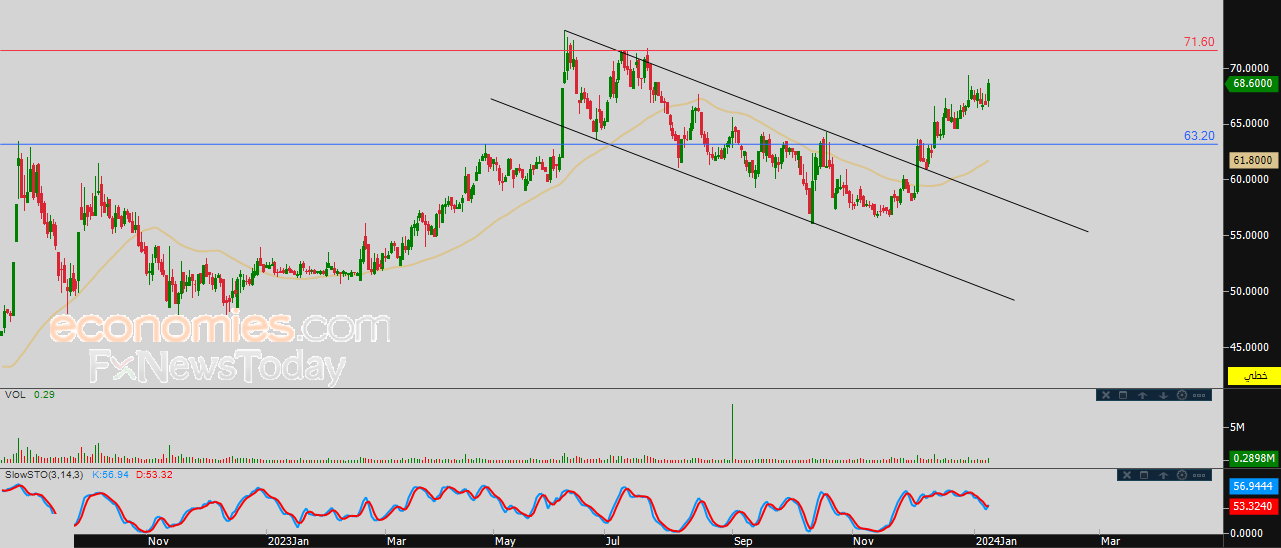Open SlowSTO indicator settings gear
The width and height of the screenshot is (1281, 548).
point(1182,475)
